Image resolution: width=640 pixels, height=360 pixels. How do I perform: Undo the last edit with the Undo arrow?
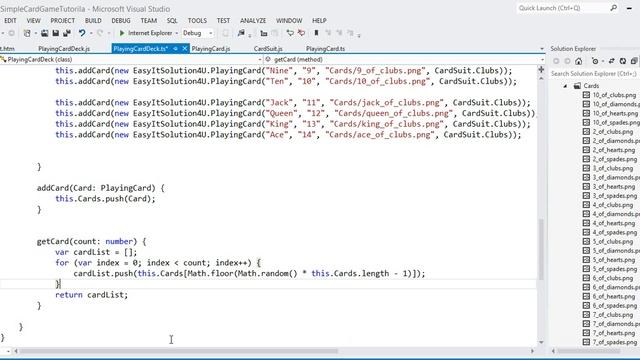tap(82, 33)
